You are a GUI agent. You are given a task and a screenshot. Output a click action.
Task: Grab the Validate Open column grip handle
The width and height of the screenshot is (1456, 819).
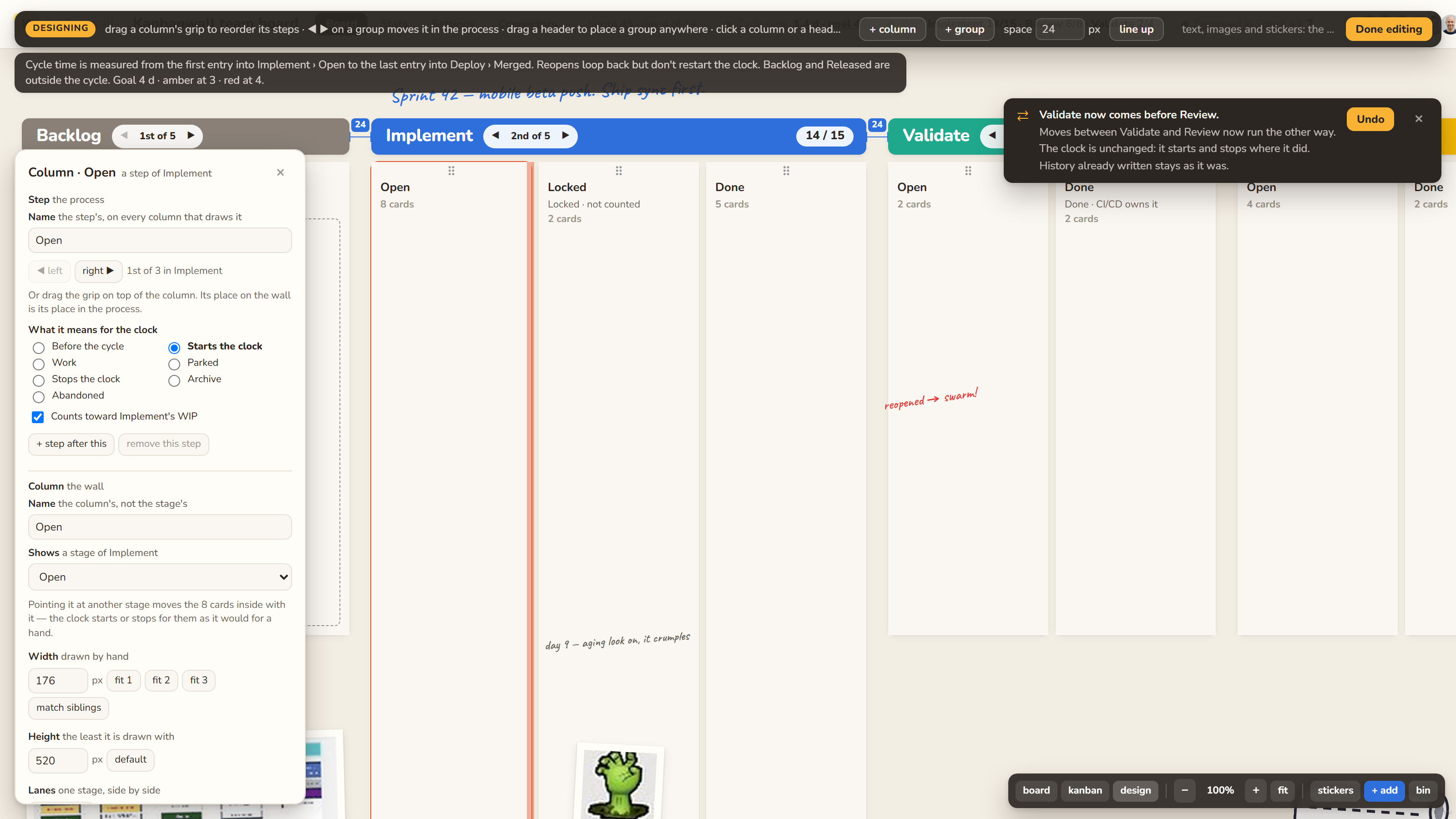(x=968, y=170)
